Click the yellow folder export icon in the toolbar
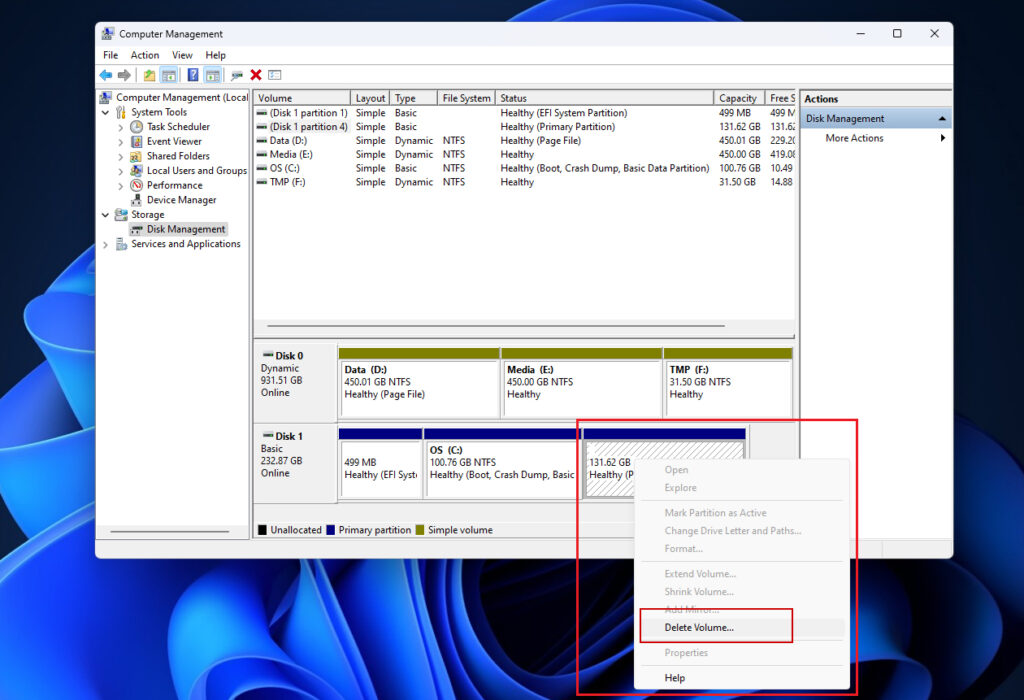This screenshot has height=700, width=1024. click(x=149, y=75)
